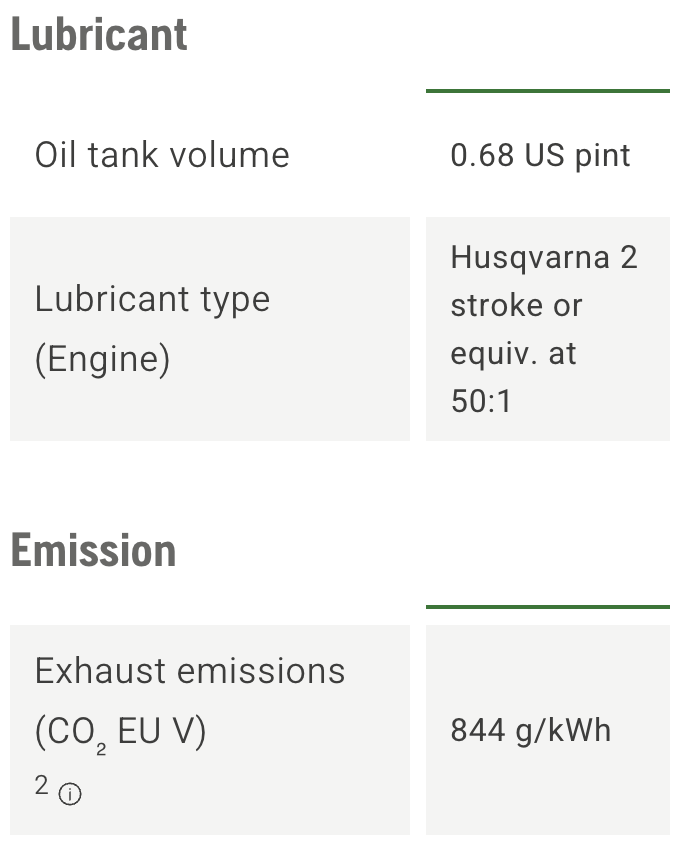The image size is (676, 846).
Task: Click the 50:1 ratio text
Action: [481, 401]
